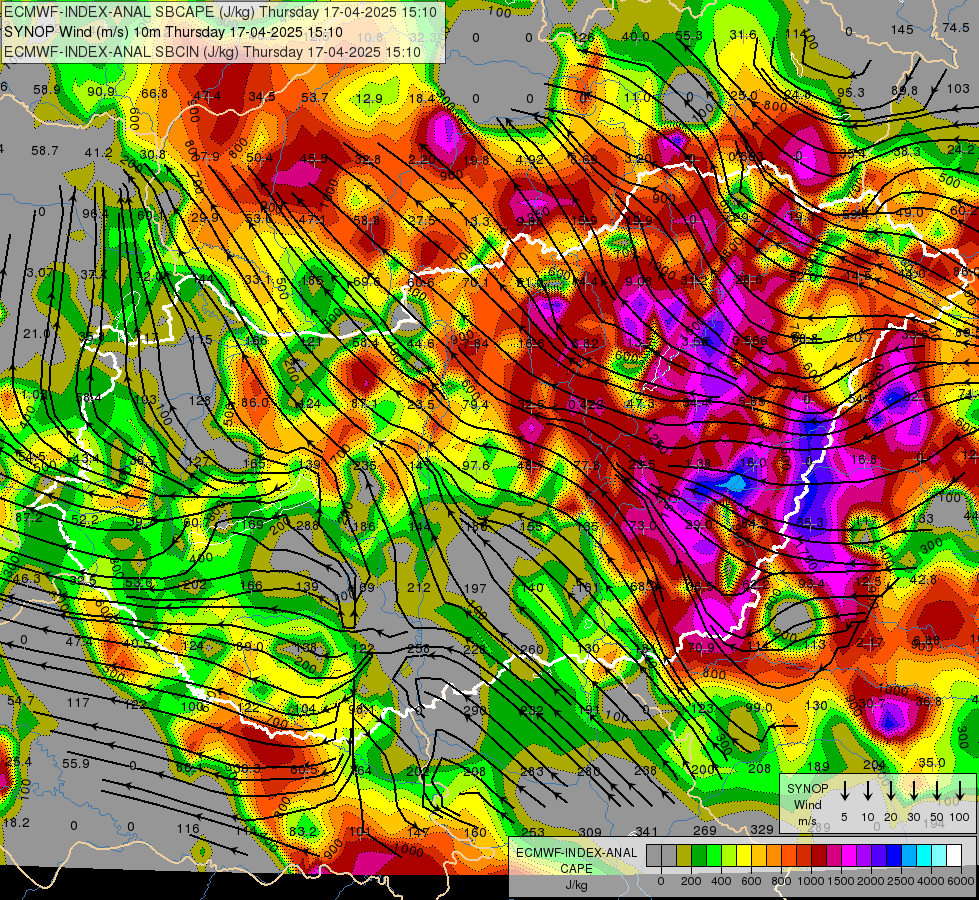
Task: Click the SBCIN title line at top
Action: (212, 52)
